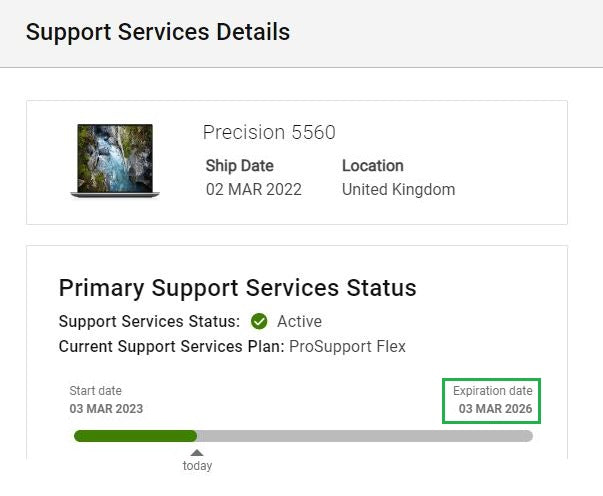603x496 pixels.
Task: Click the green portion of support progress bar
Action: tap(135, 436)
